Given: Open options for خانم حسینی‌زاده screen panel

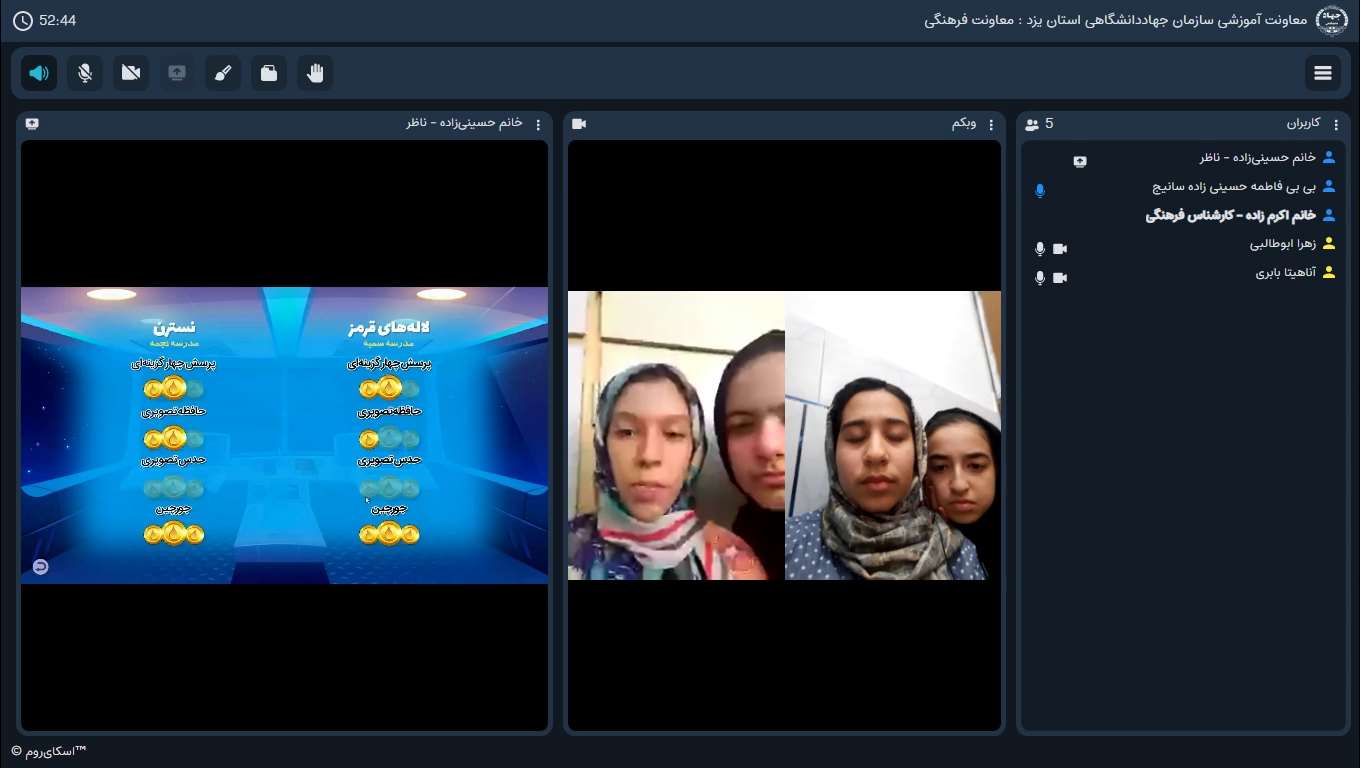Looking at the screenshot, I should (x=538, y=124).
